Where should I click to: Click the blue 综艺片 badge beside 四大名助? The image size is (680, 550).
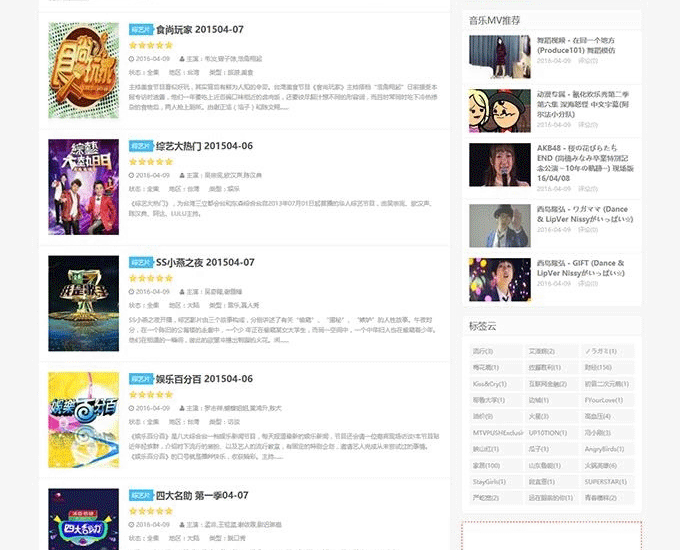click(x=141, y=495)
